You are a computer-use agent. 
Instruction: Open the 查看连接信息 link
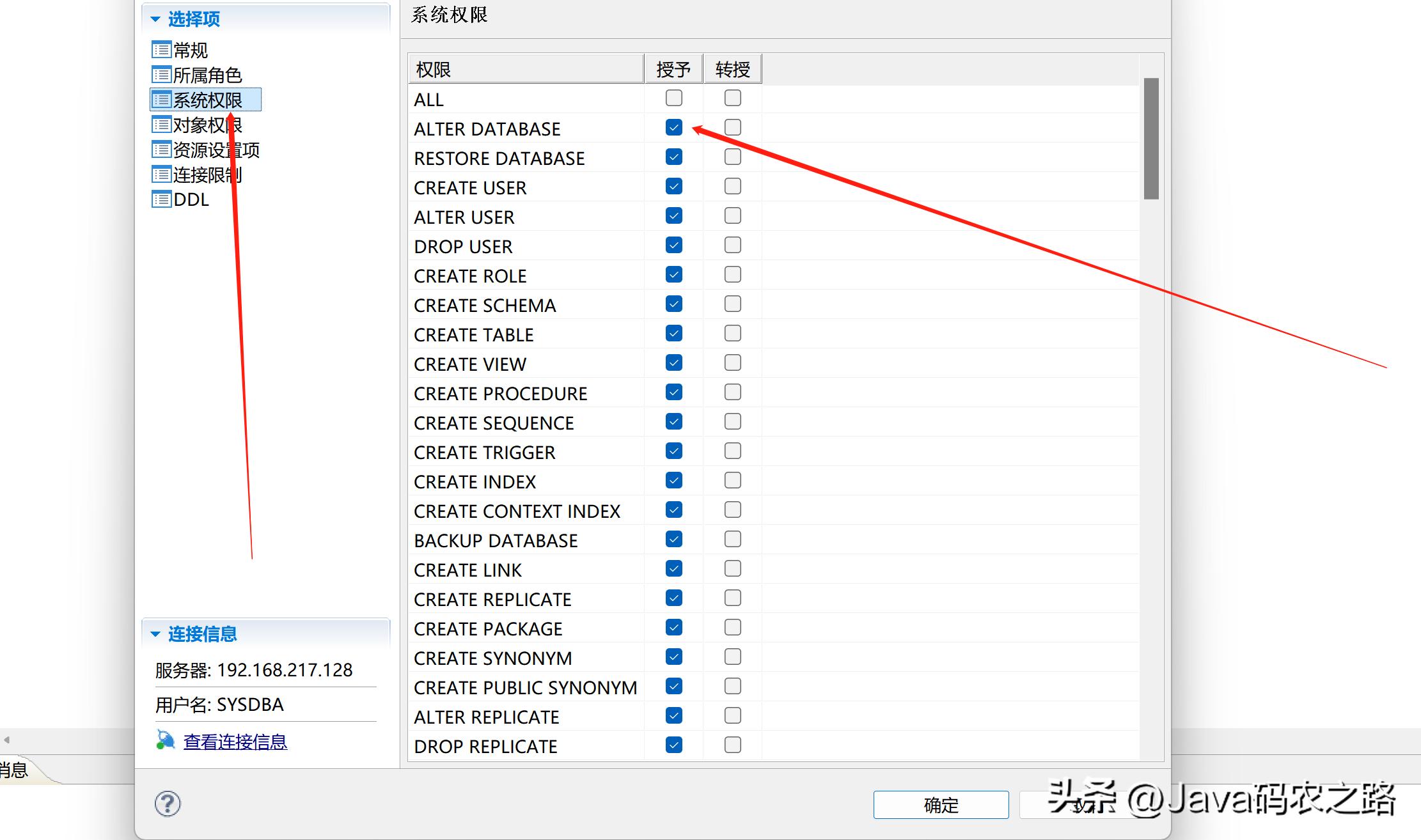235,742
